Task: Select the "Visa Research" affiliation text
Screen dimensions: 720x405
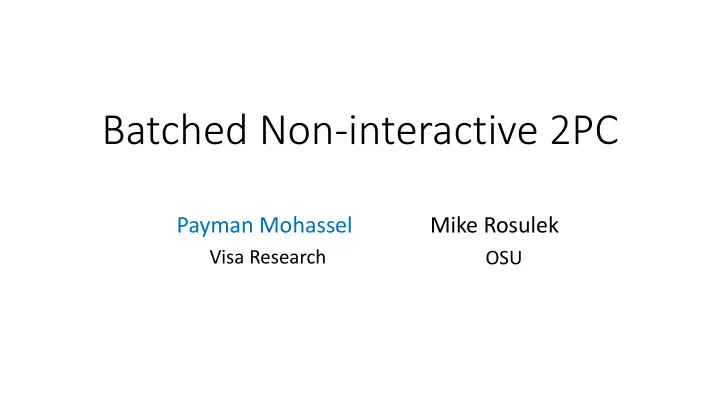Action: point(268,257)
